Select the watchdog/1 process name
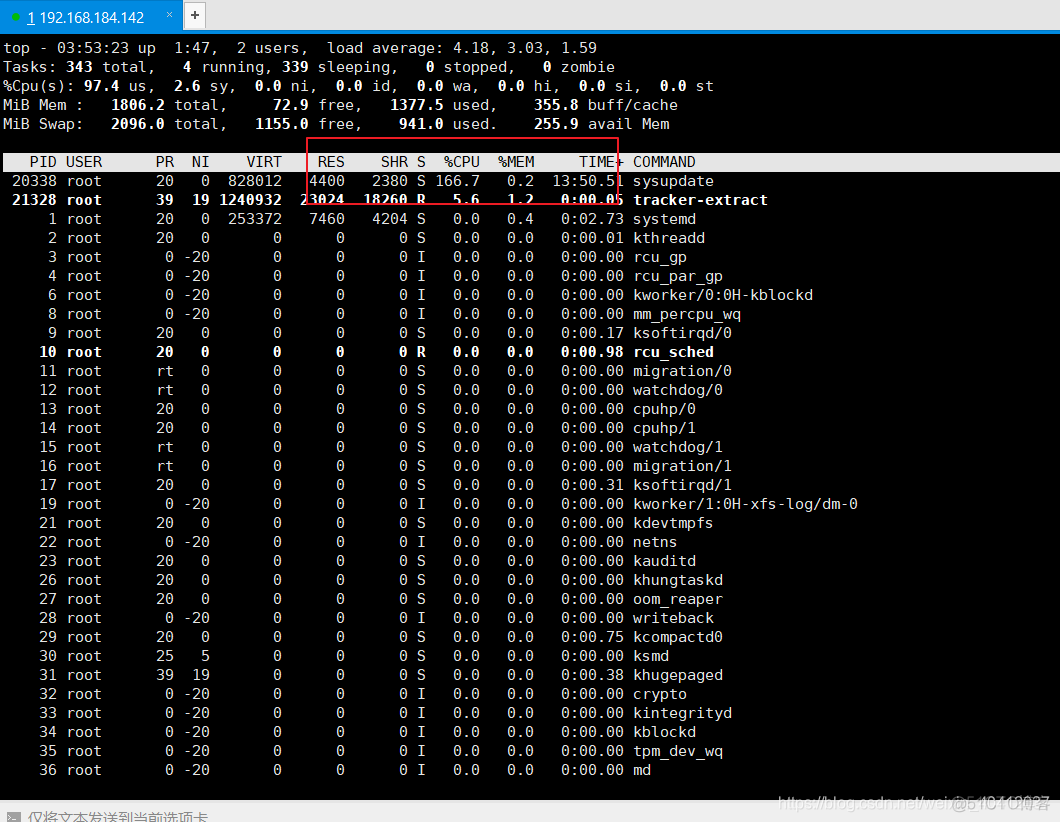 click(x=678, y=446)
